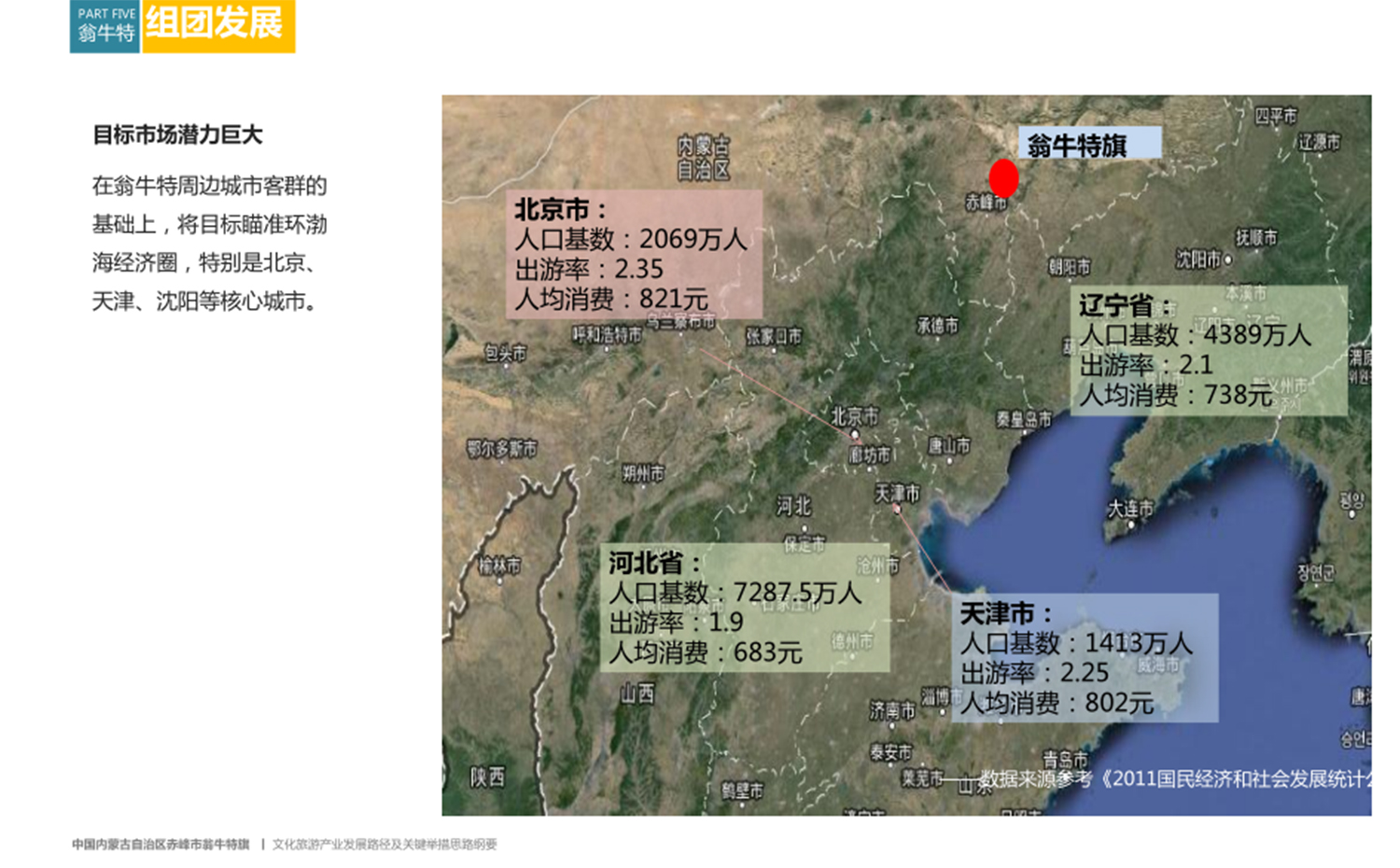Click footer text 文化旅游产业发展路径及关键举措思路纲要

(x=385, y=845)
